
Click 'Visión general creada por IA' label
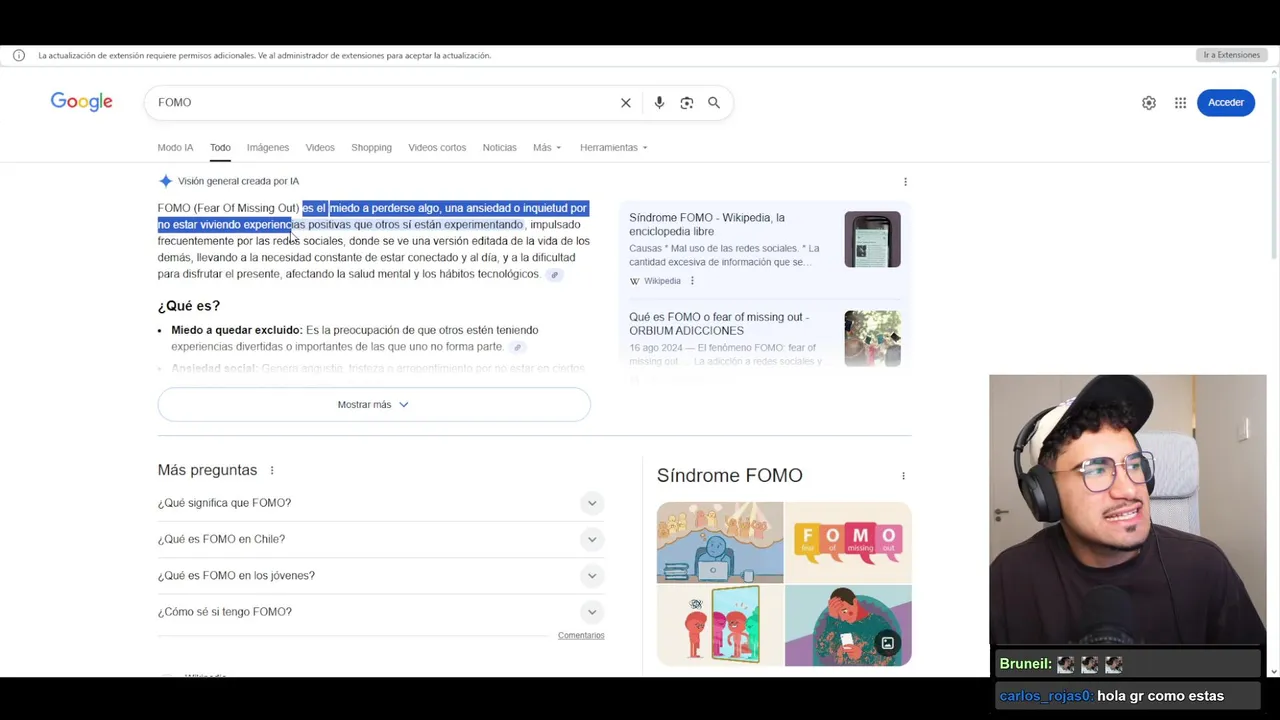[238, 181]
